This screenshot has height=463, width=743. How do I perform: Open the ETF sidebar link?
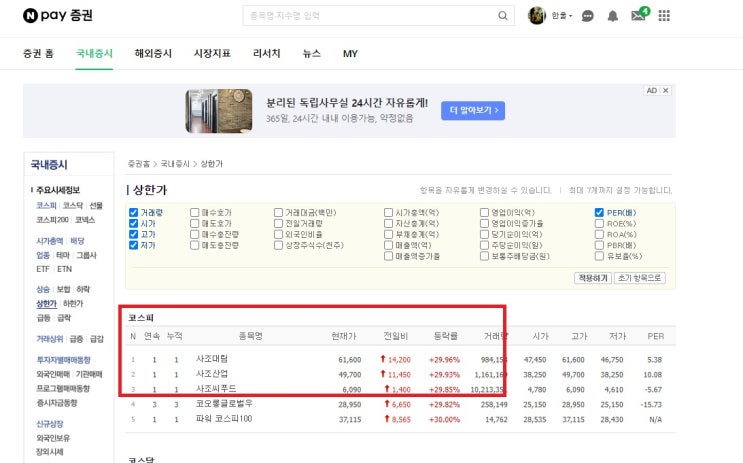click(x=43, y=269)
